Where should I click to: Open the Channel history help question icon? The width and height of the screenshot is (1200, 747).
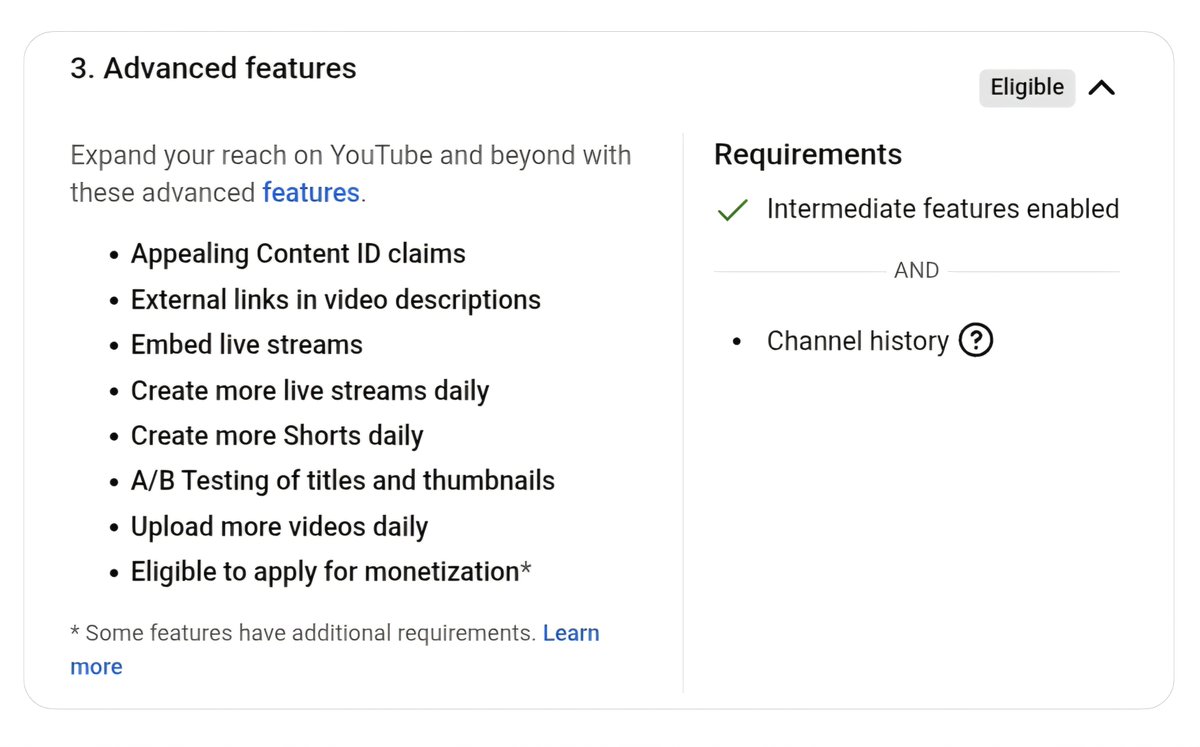click(x=976, y=341)
